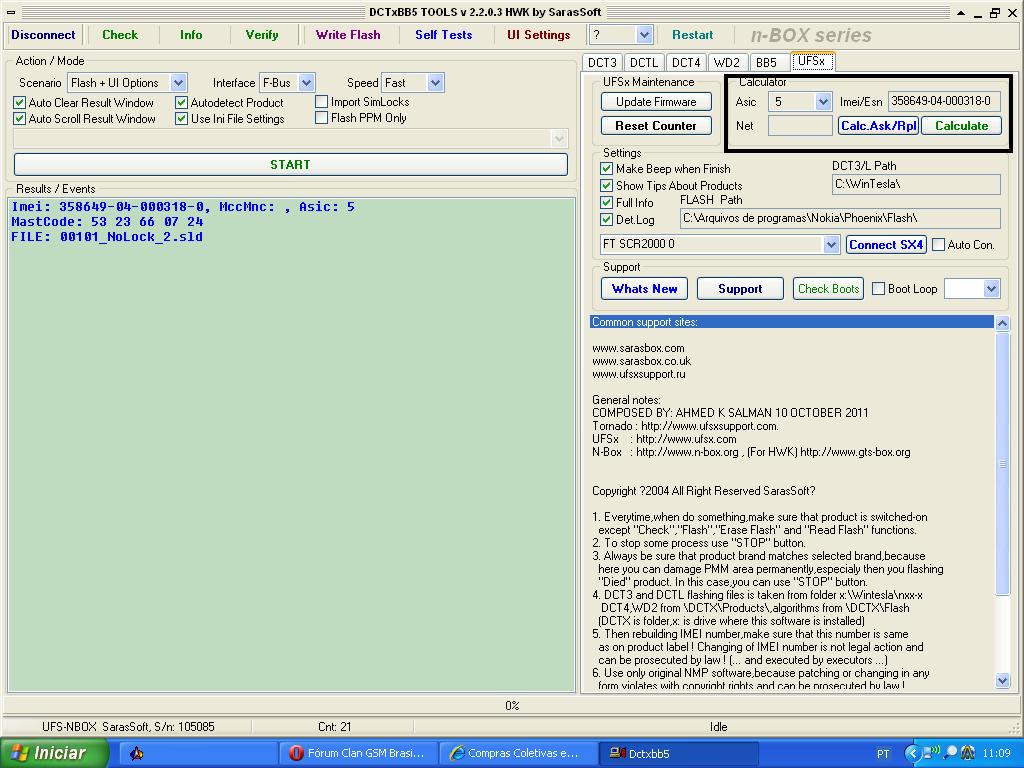Click the support notes scrollbar thumb
The height and width of the screenshot is (768, 1024).
click(x=1002, y=464)
